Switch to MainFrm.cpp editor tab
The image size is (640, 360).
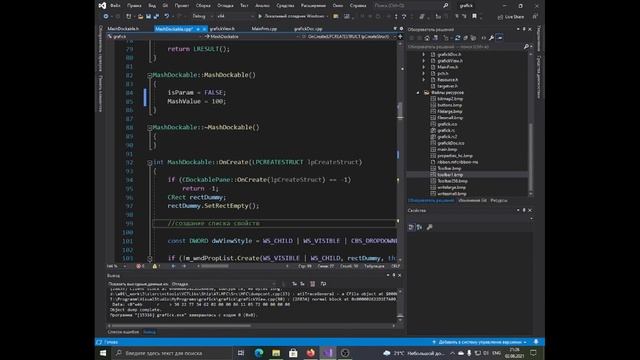pyautogui.click(x=264, y=29)
